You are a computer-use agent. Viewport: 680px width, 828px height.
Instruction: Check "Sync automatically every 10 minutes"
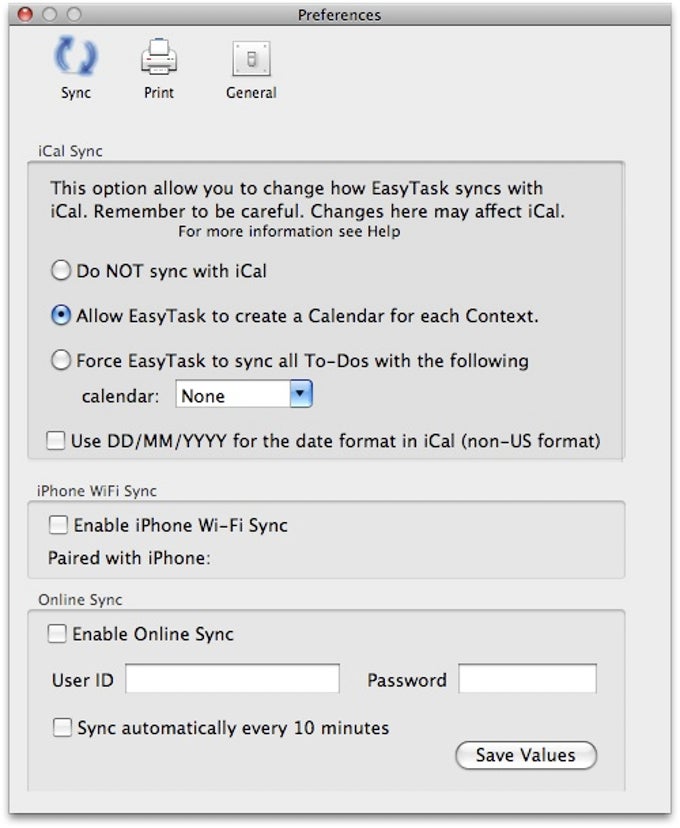pos(62,728)
